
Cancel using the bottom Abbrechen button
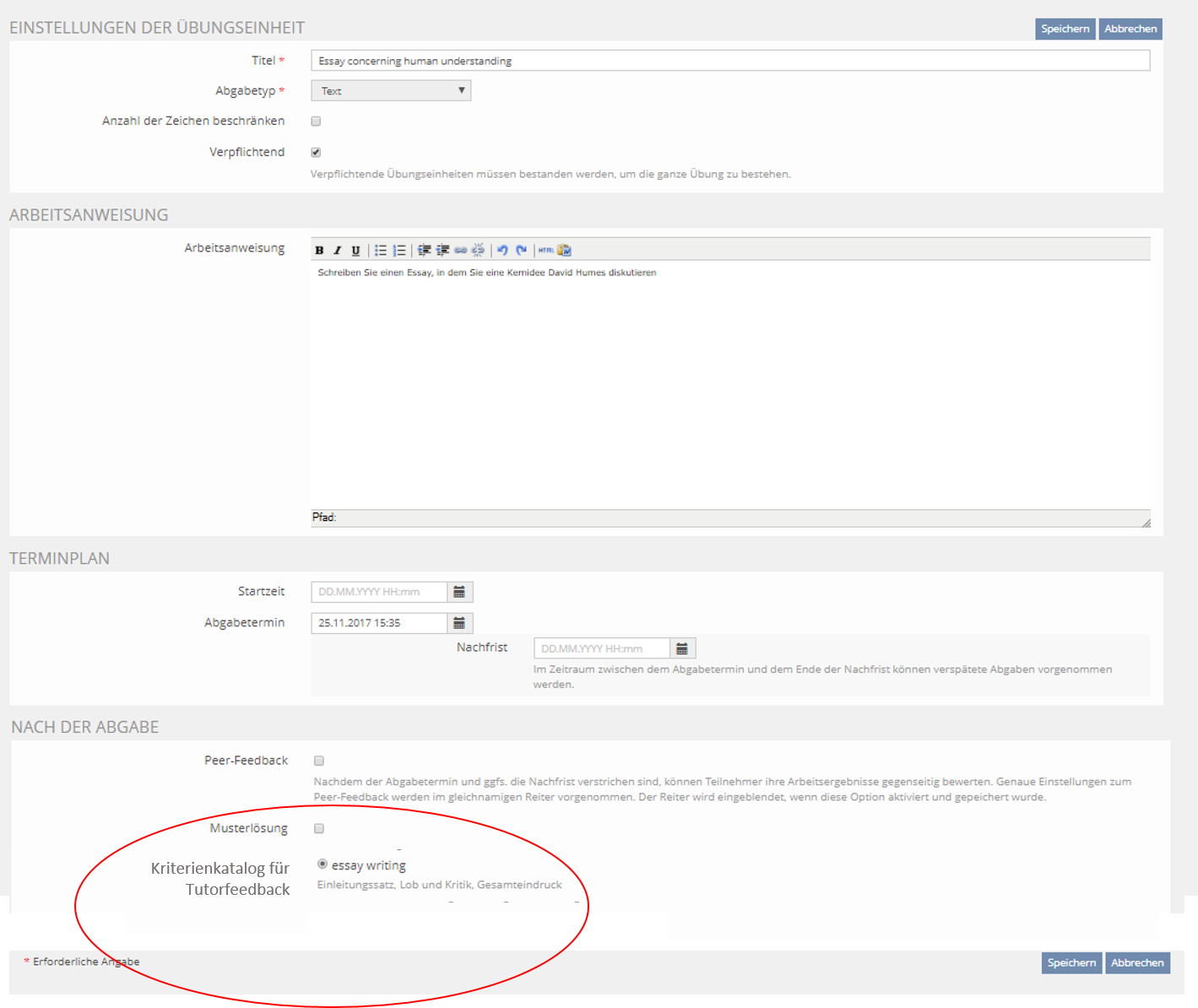click(x=1137, y=962)
